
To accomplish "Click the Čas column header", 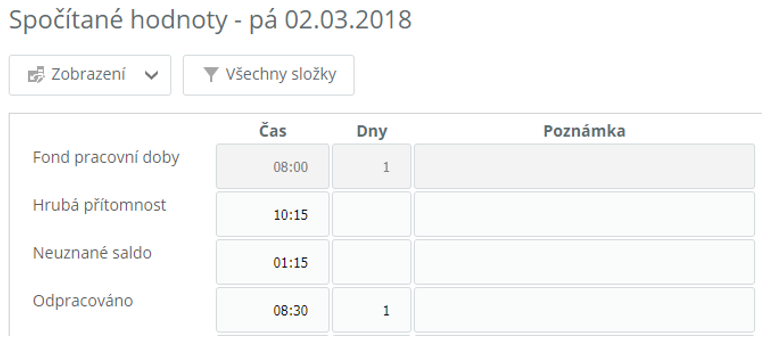I will click(273, 131).
